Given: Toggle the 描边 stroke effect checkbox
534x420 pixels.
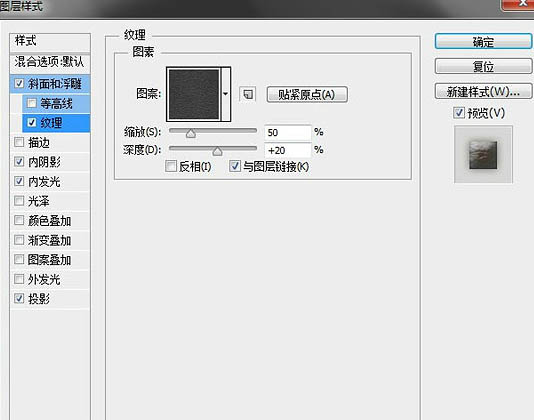Looking at the screenshot, I should [x=19, y=142].
